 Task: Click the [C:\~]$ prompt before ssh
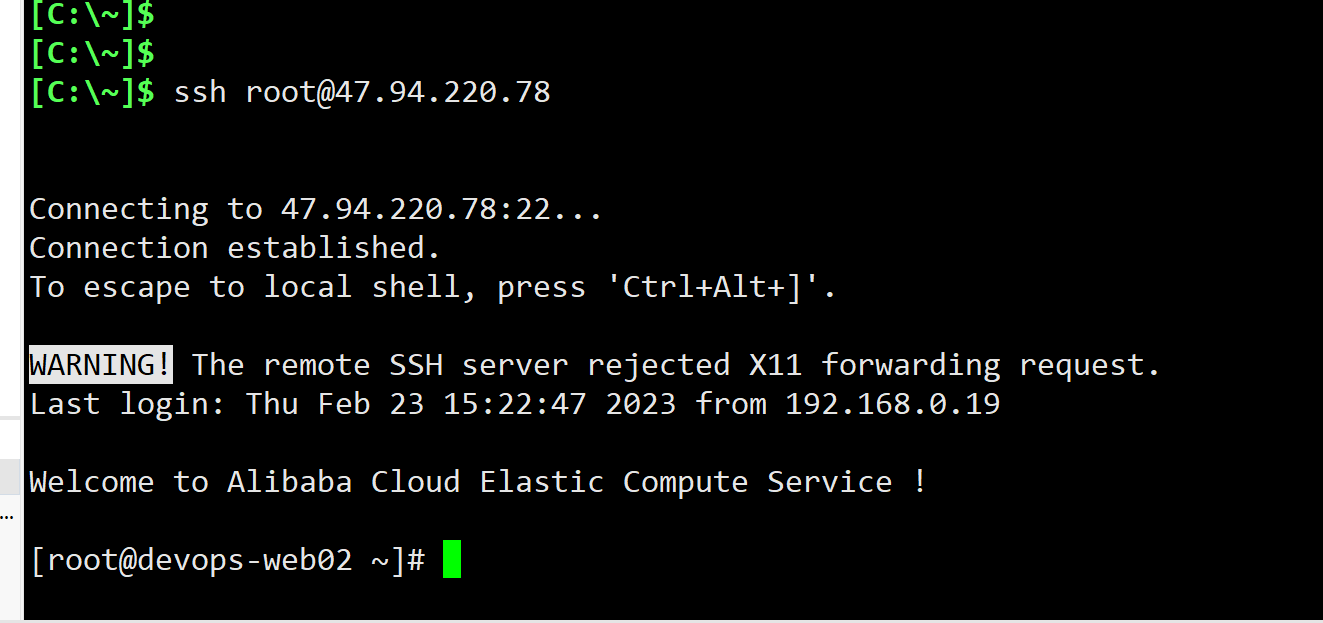tap(92, 92)
